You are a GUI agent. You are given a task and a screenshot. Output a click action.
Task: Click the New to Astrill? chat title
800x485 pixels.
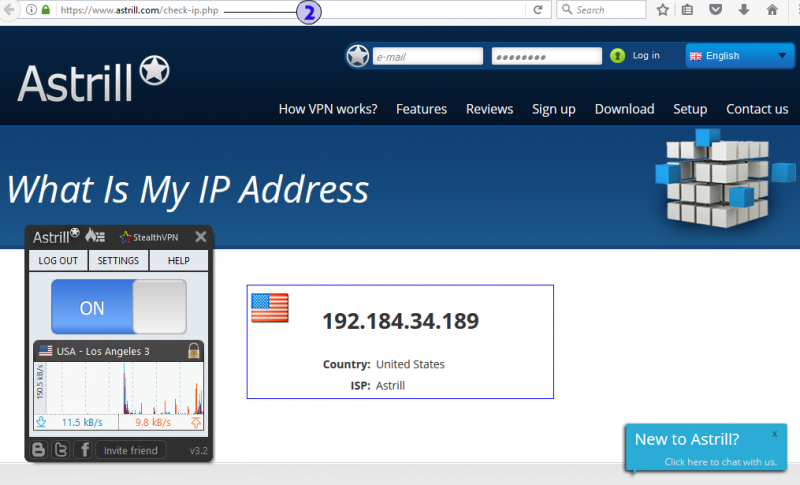(687, 439)
